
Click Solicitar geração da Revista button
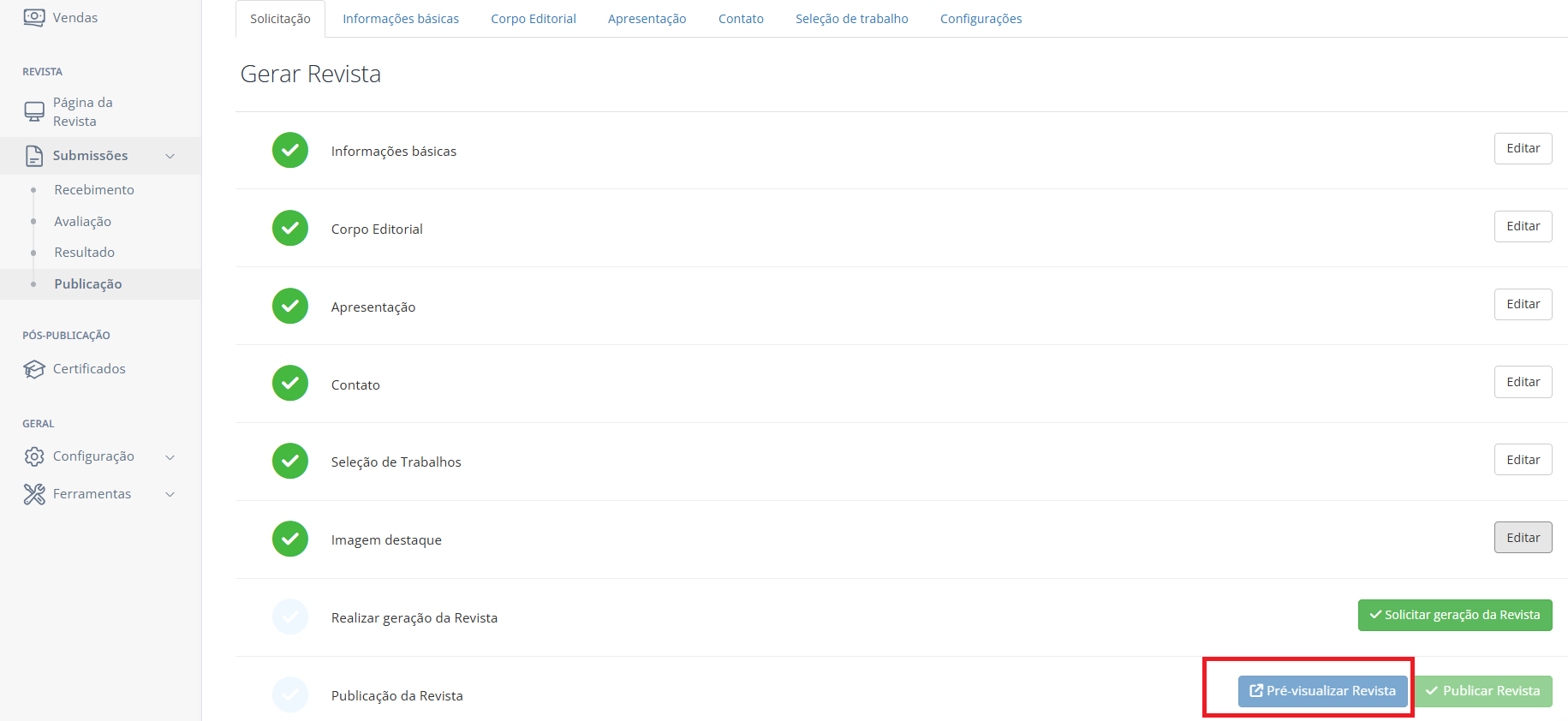1455,615
